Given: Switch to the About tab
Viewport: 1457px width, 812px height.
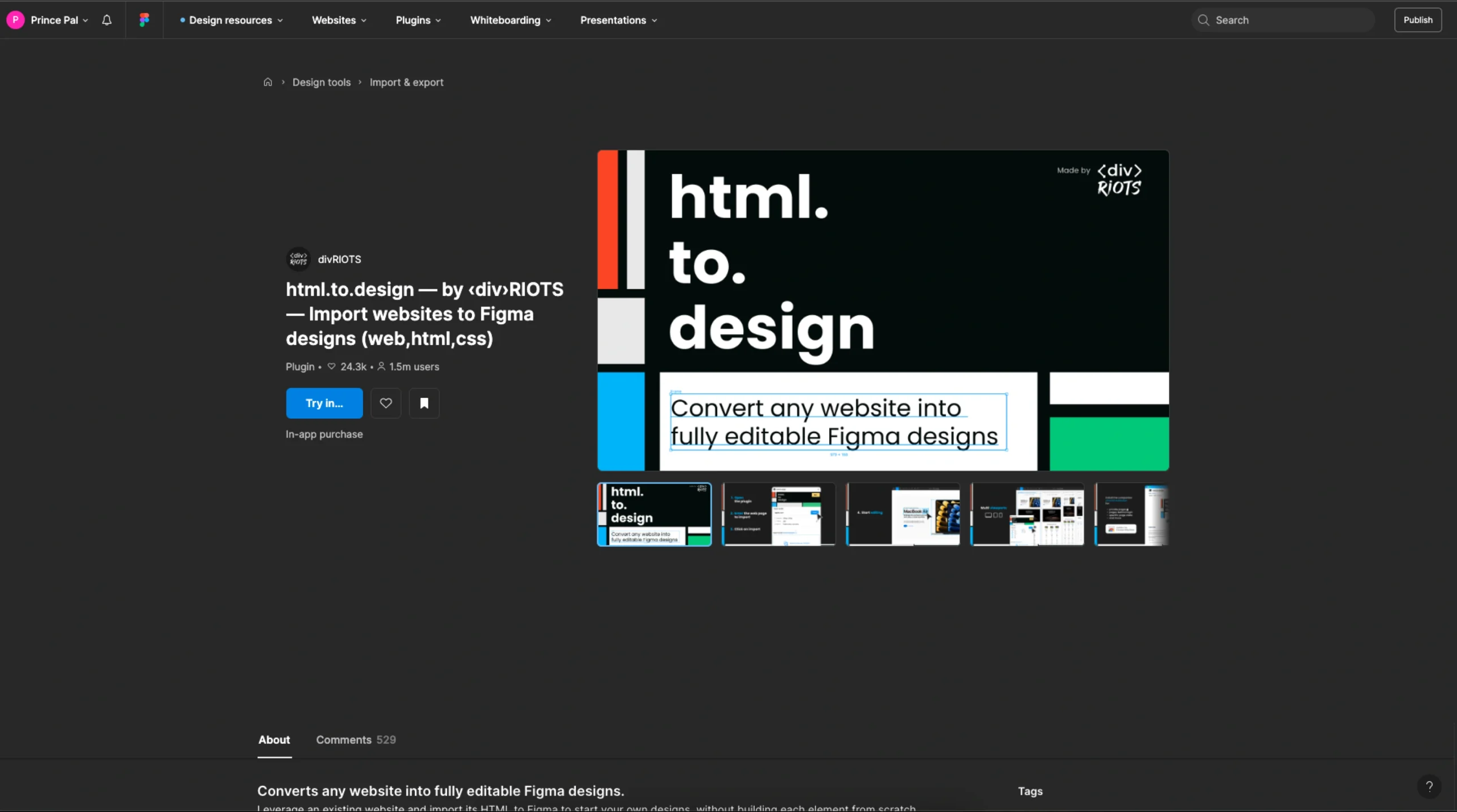Looking at the screenshot, I should click(274, 740).
